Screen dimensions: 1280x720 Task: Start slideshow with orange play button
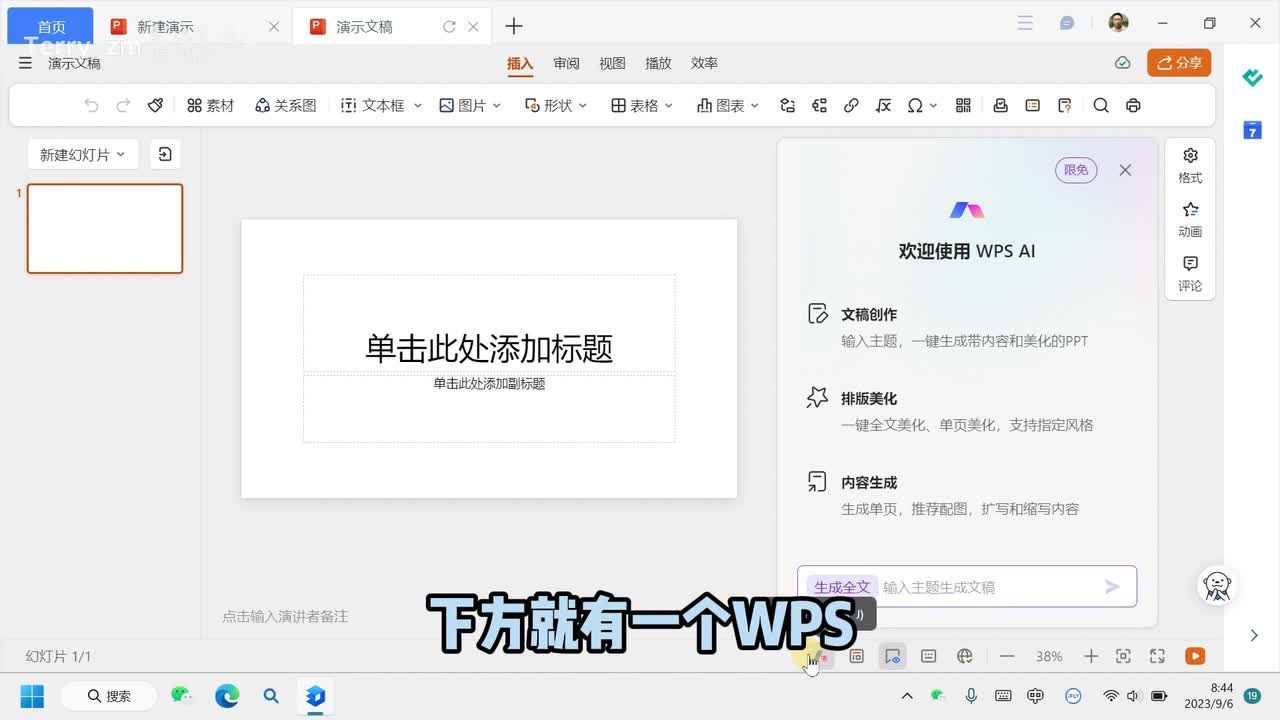pos(1195,656)
